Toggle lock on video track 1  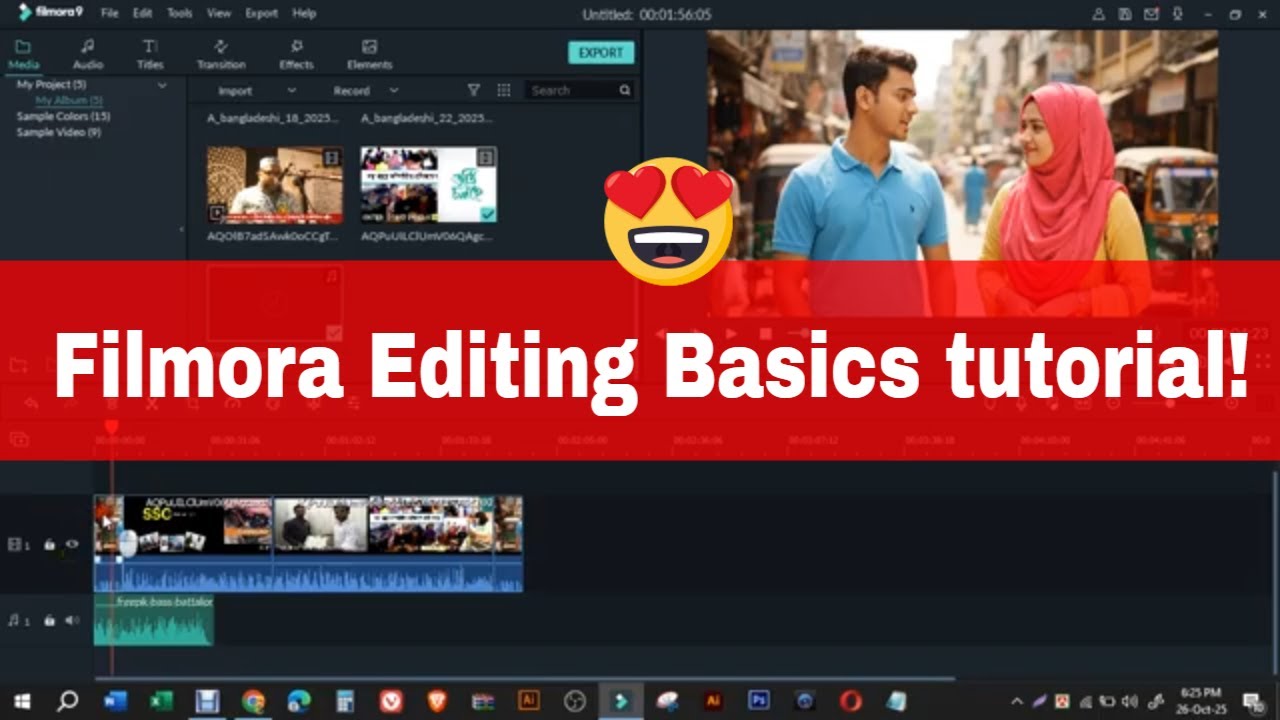pos(49,545)
